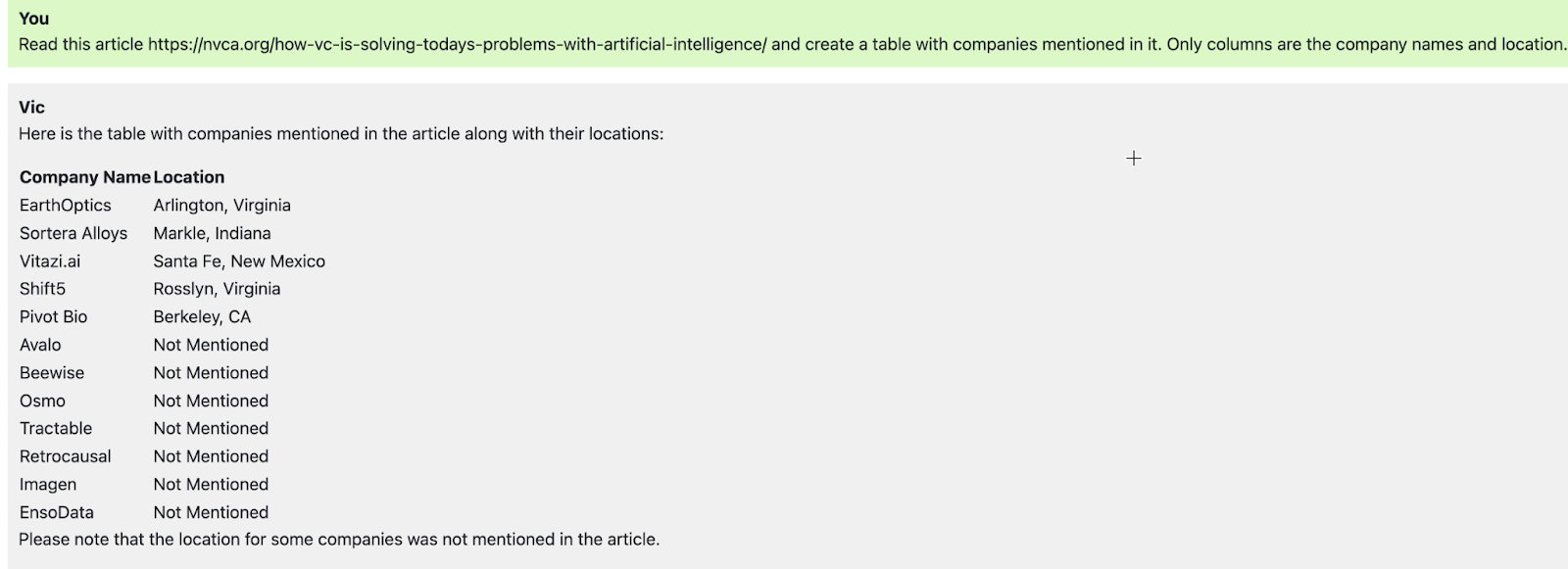
Task: Click the 'Vic' sender name
Action: coord(31,108)
